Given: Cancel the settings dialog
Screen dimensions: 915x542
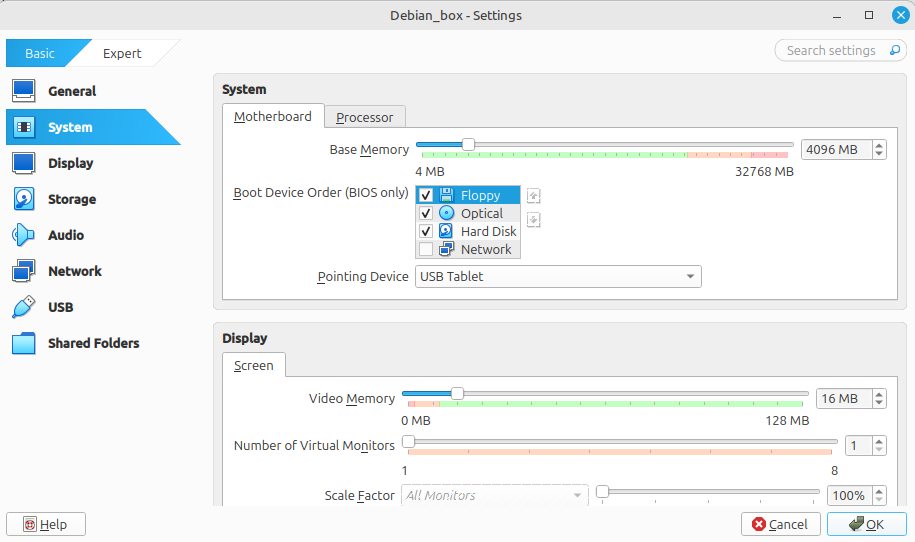Looking at the screenshot, I should 781,524.
